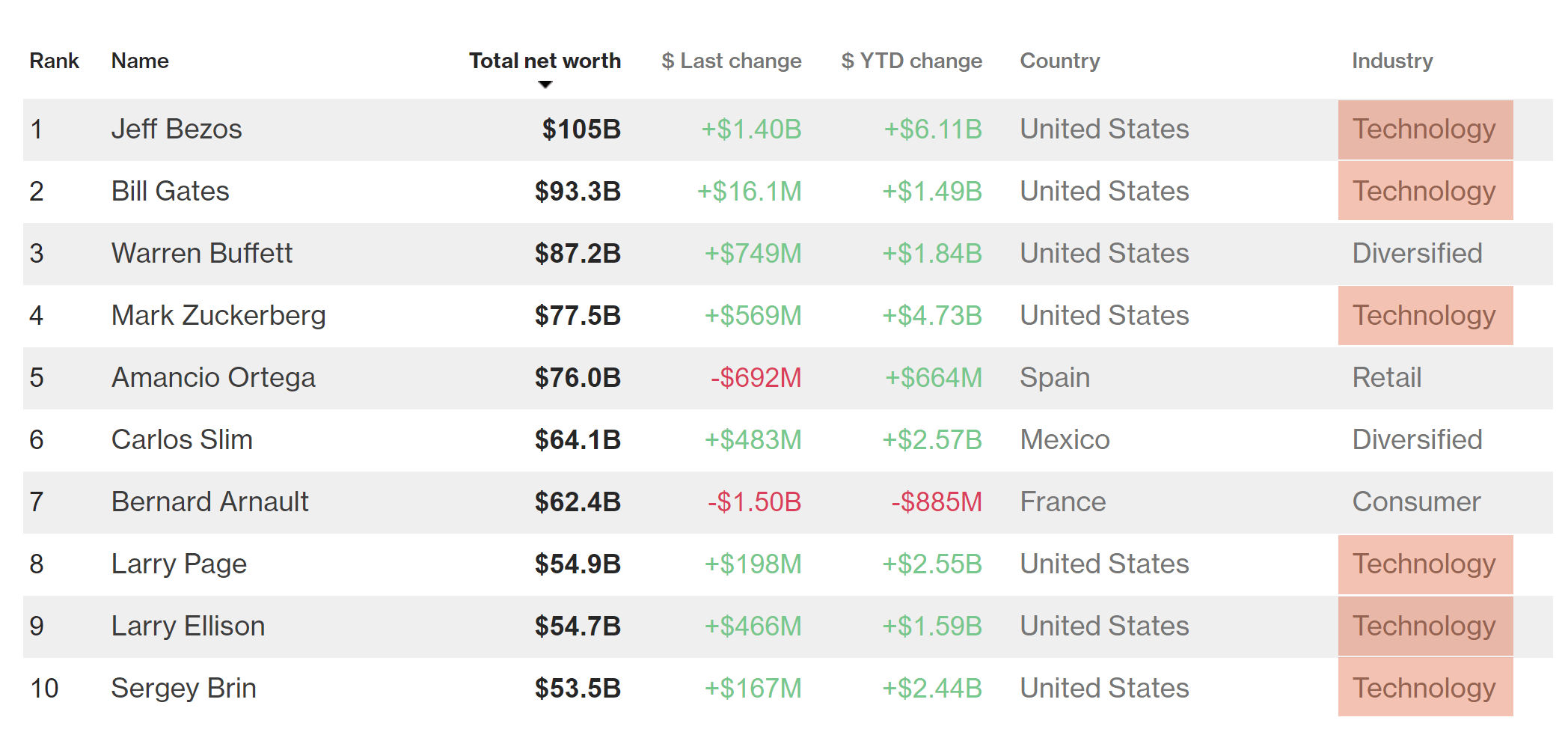The image size is (1568, 735).
Task: Click the highlighted Technology cell for Jeff Bezos
Action: coord(1424,129)
